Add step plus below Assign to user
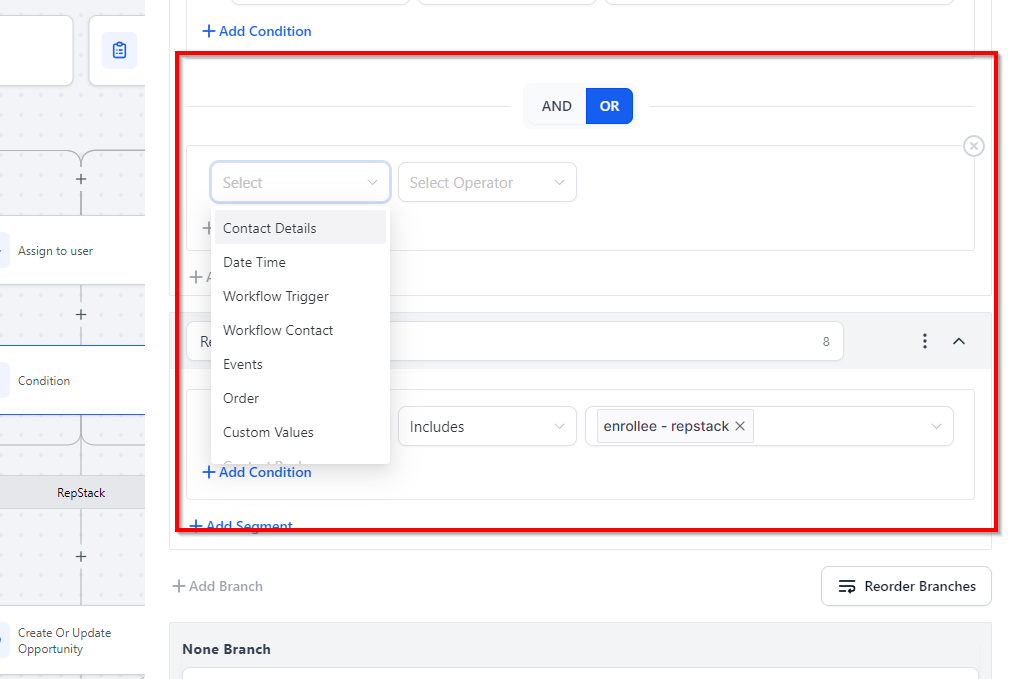 coord(81,314)
